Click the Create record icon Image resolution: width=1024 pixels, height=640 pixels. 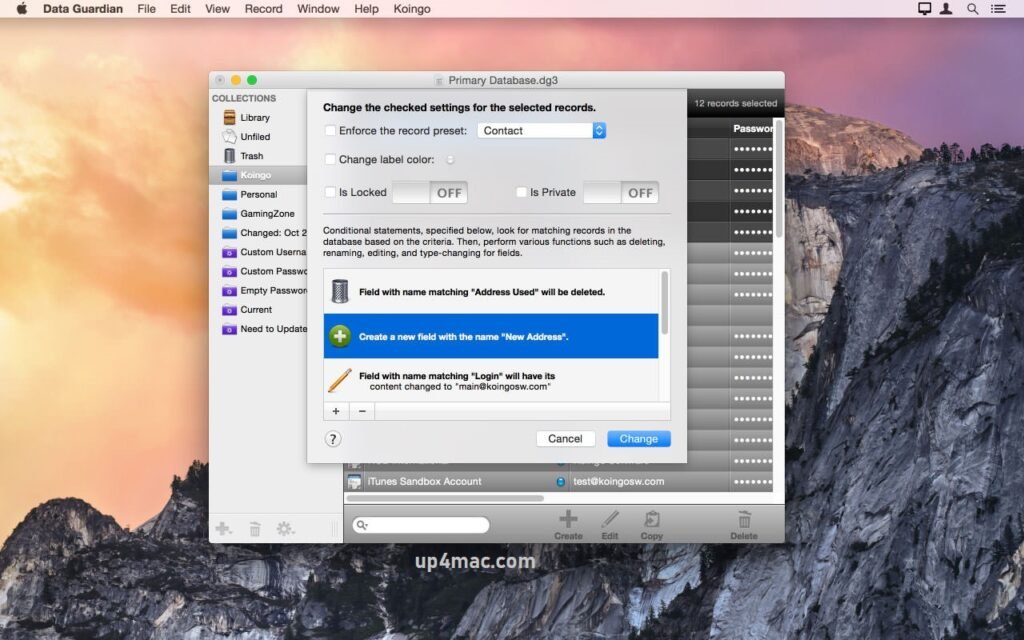567,519
